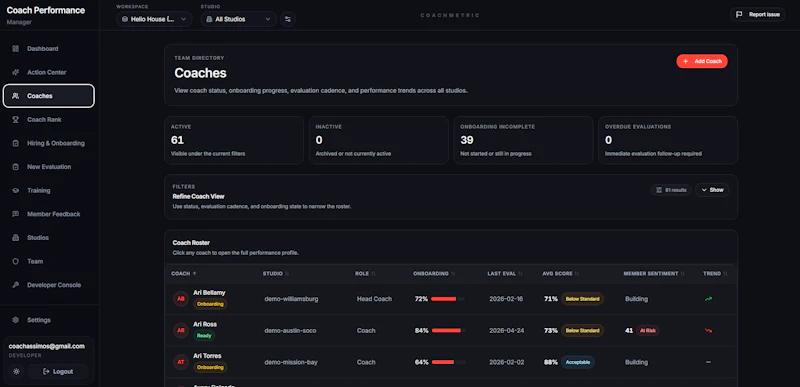Screen dimensions: 800x387
Task: Click the 61 results badge
Action: coord(671,190)
